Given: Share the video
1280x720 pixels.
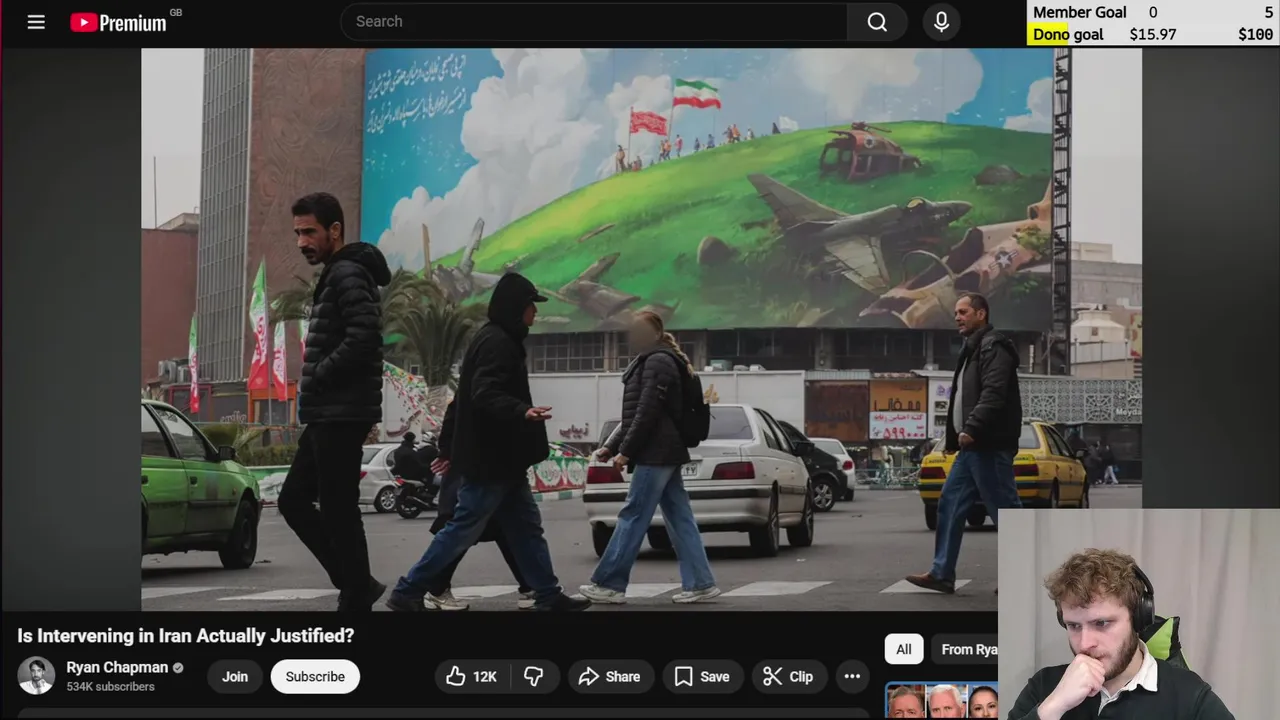Looking at the screenshot, I should point(610,677).
